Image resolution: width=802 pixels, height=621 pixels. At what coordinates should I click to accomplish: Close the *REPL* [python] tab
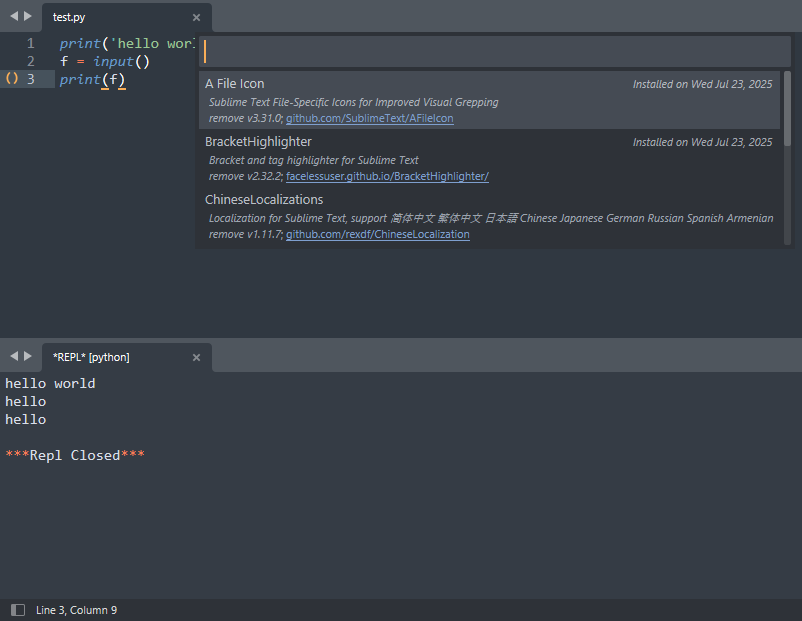coord(196,357)
